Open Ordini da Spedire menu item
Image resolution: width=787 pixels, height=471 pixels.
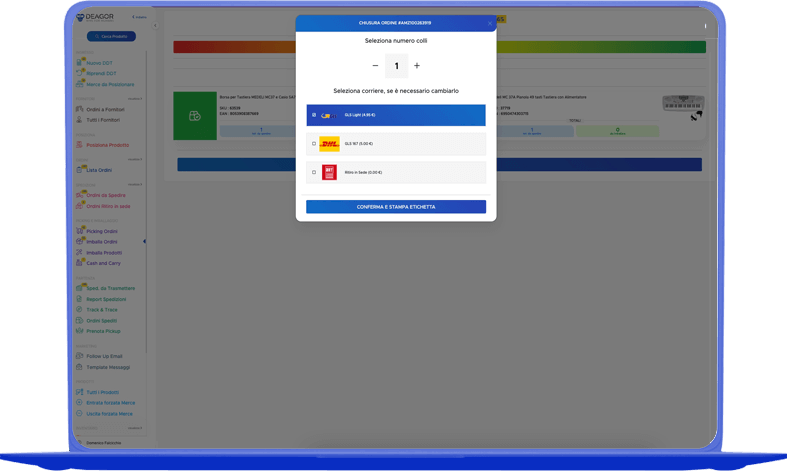coord(106,195)
